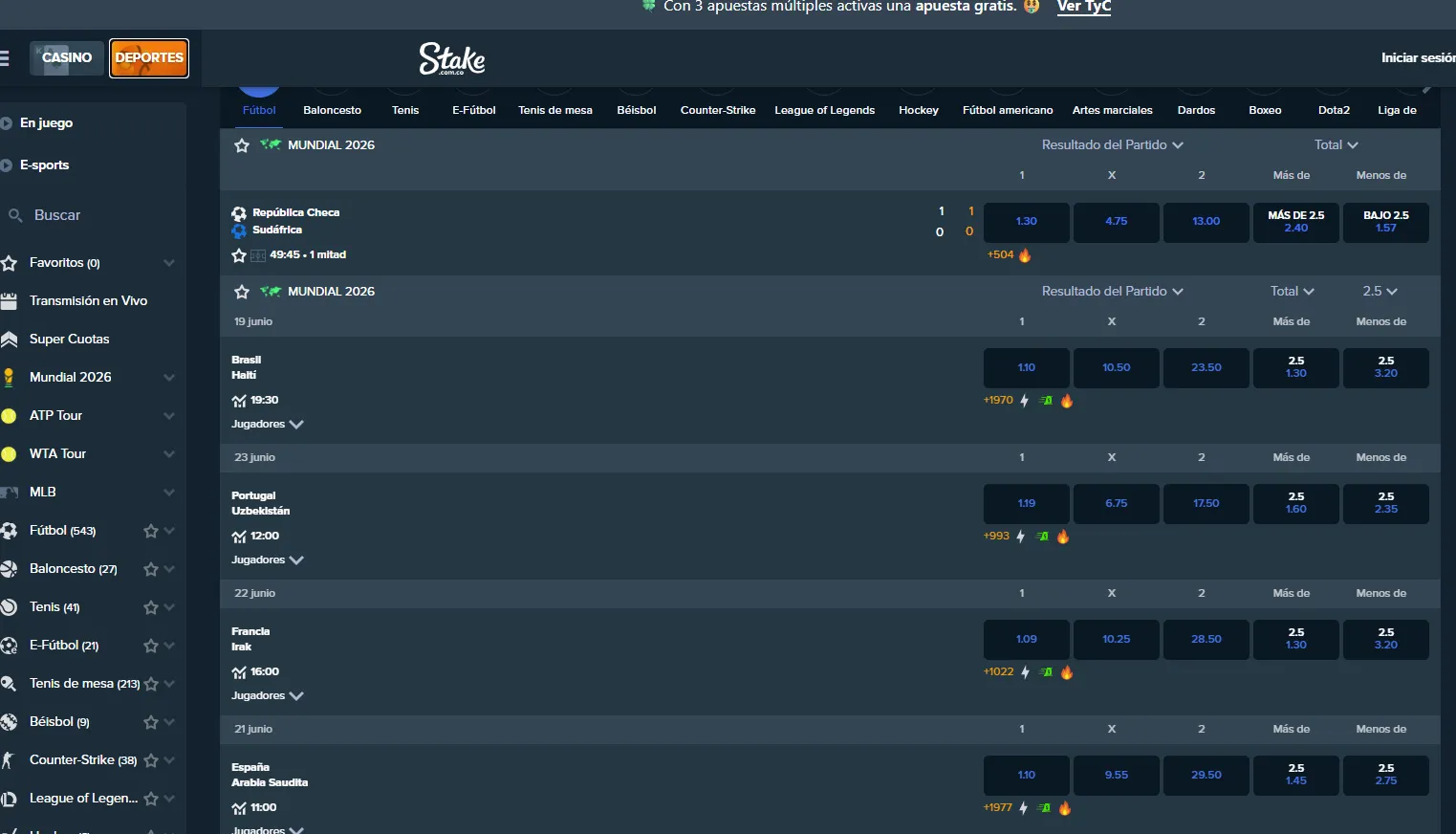
Task: Expand the Mundial 2026 sidebar section
Action: (169, 378)
